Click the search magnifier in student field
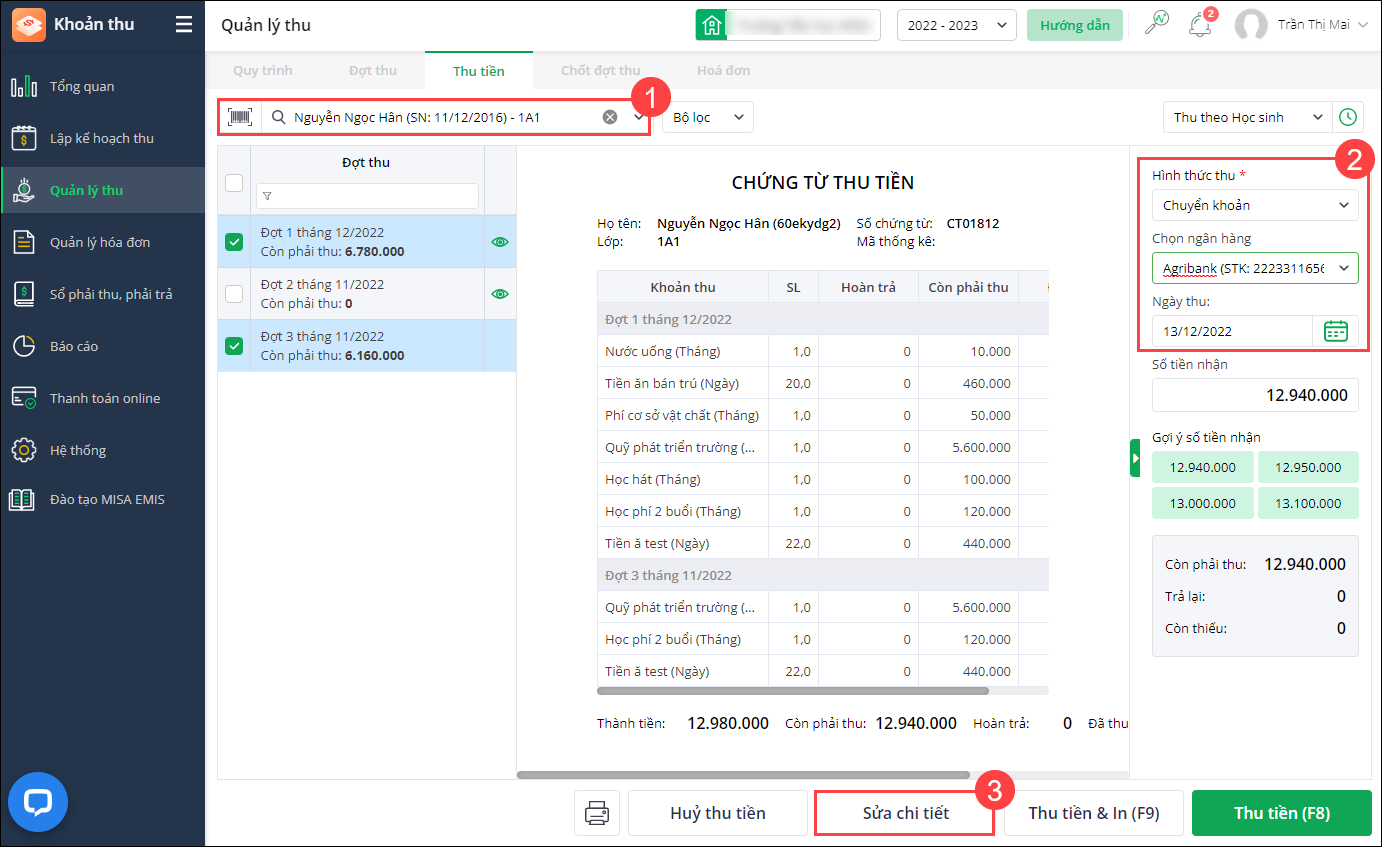 coord(279,117)
